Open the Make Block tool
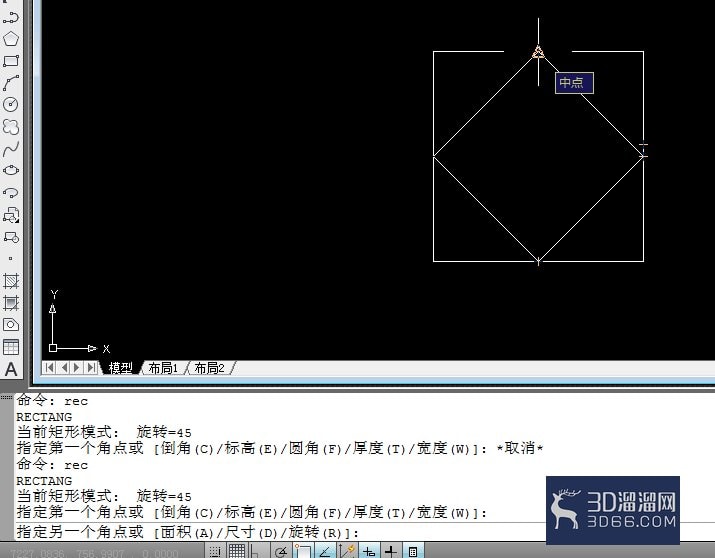Viewport: 715px width, 558px height. click(x=11, y=237)
